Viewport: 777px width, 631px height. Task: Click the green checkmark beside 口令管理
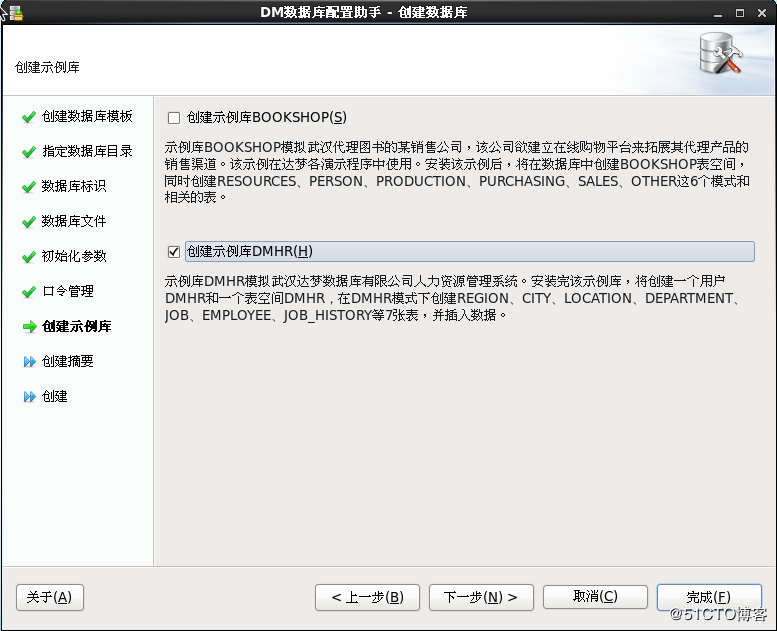[x=29, y=292]
